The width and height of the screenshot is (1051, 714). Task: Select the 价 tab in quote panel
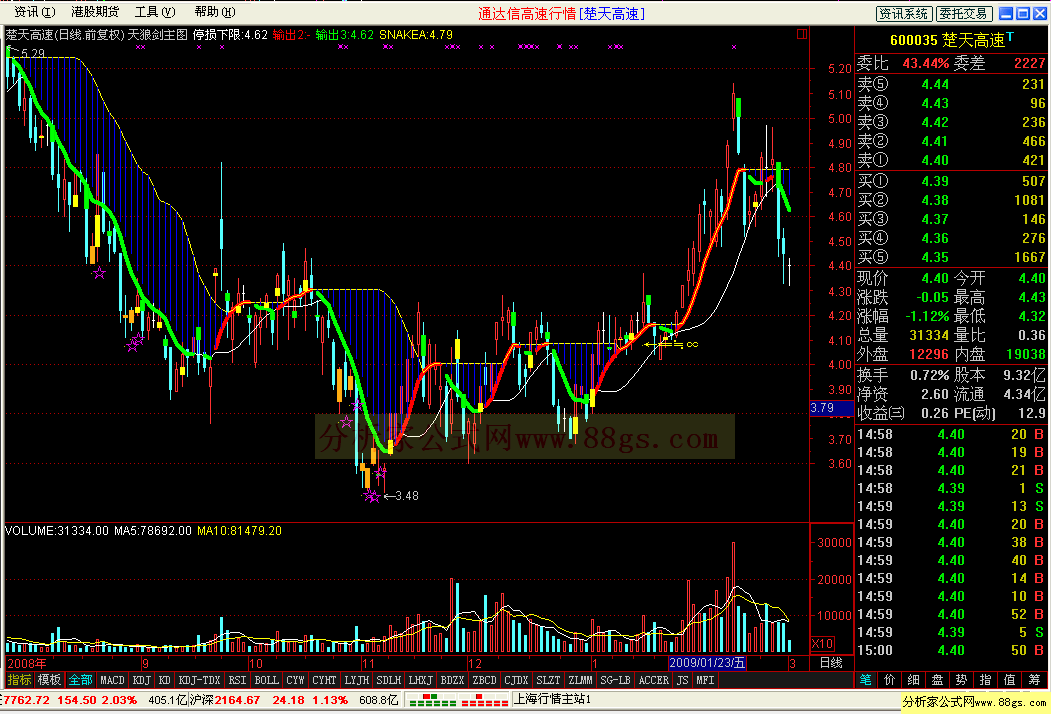click(x=890, y=680)
